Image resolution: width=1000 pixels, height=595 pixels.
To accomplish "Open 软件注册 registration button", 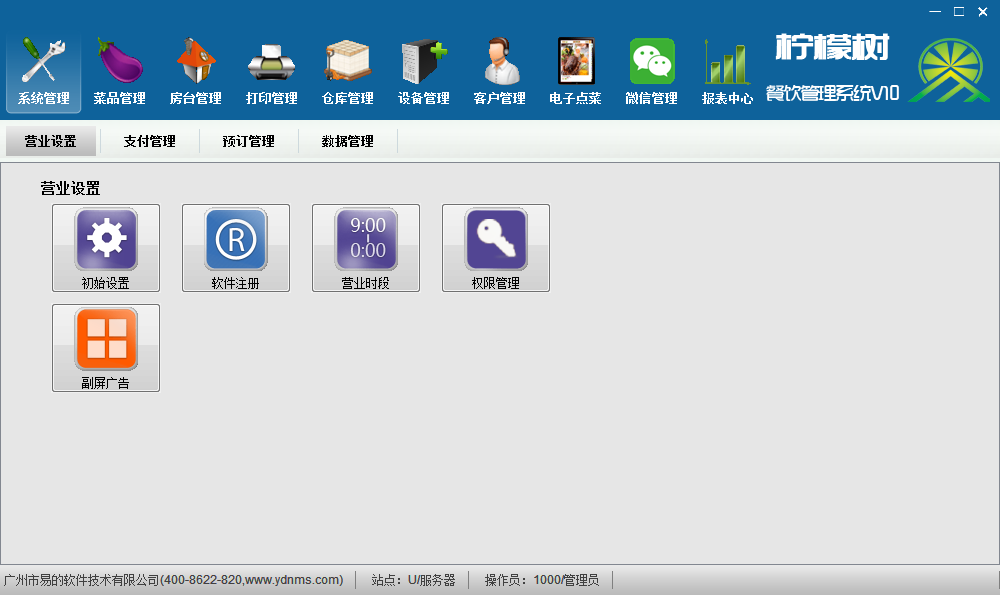I will (x=236, y=248).
